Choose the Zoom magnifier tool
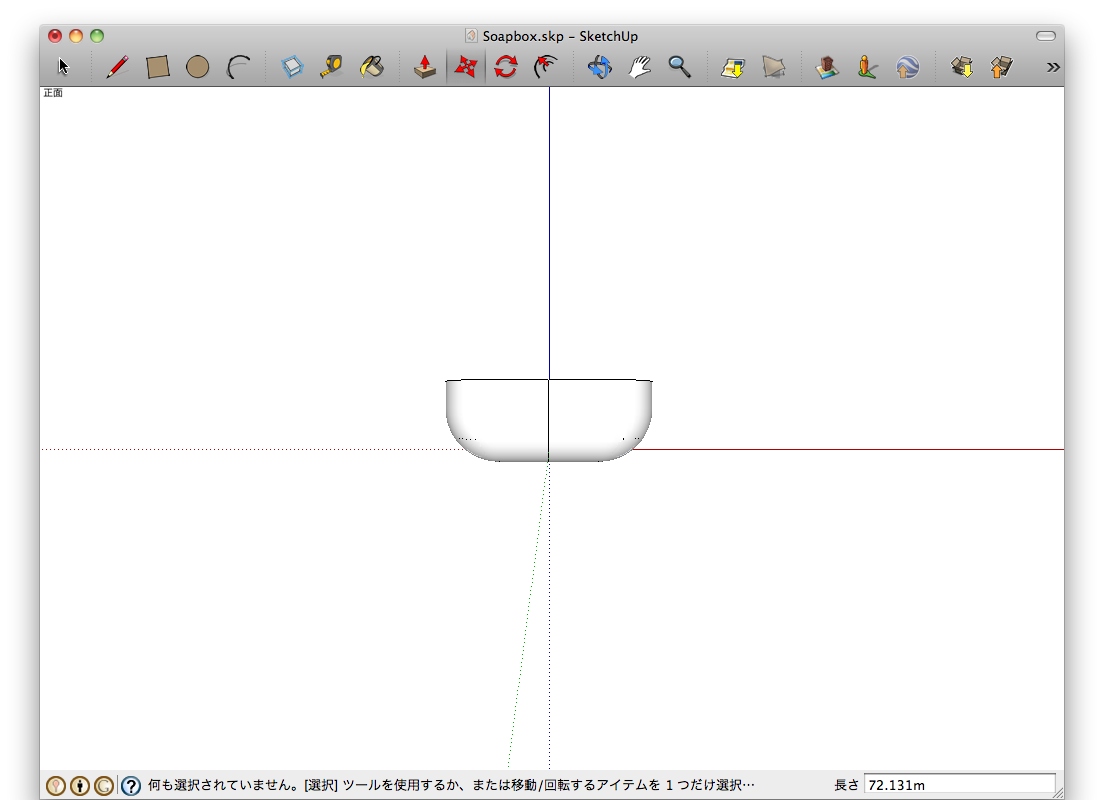The width and height of the screenshot is (1104, 800). pos(679,67)
